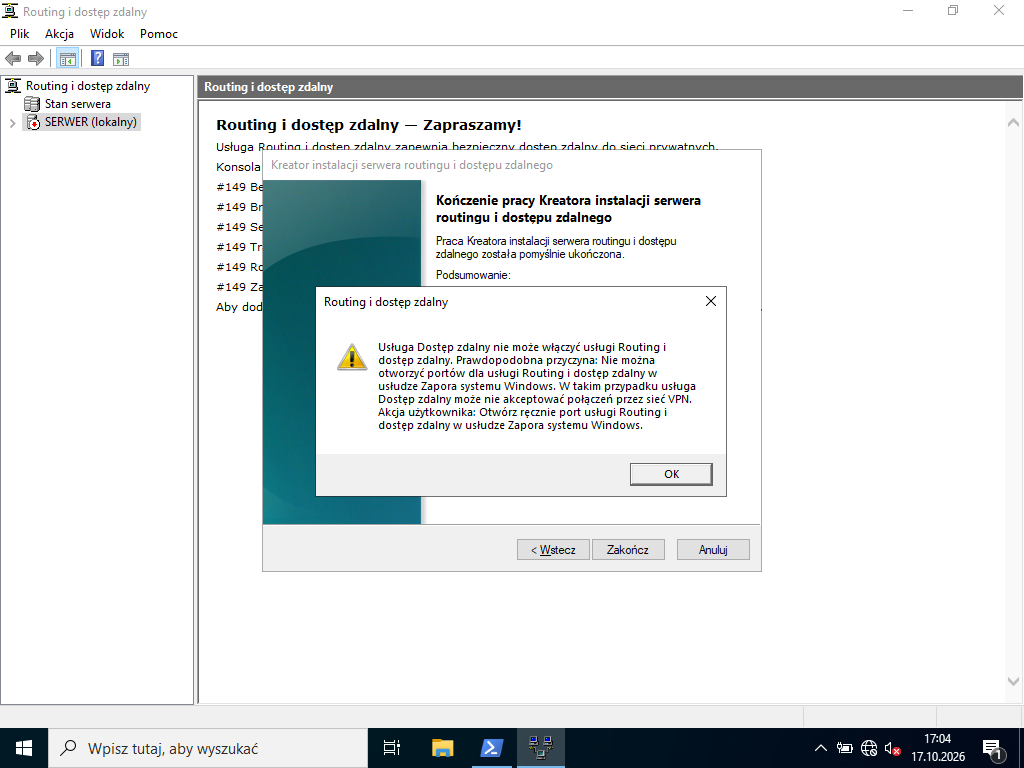Click the Forward arrow in the console toolbar
Viewport: 1024px width, 768px height.
point(36,59)
